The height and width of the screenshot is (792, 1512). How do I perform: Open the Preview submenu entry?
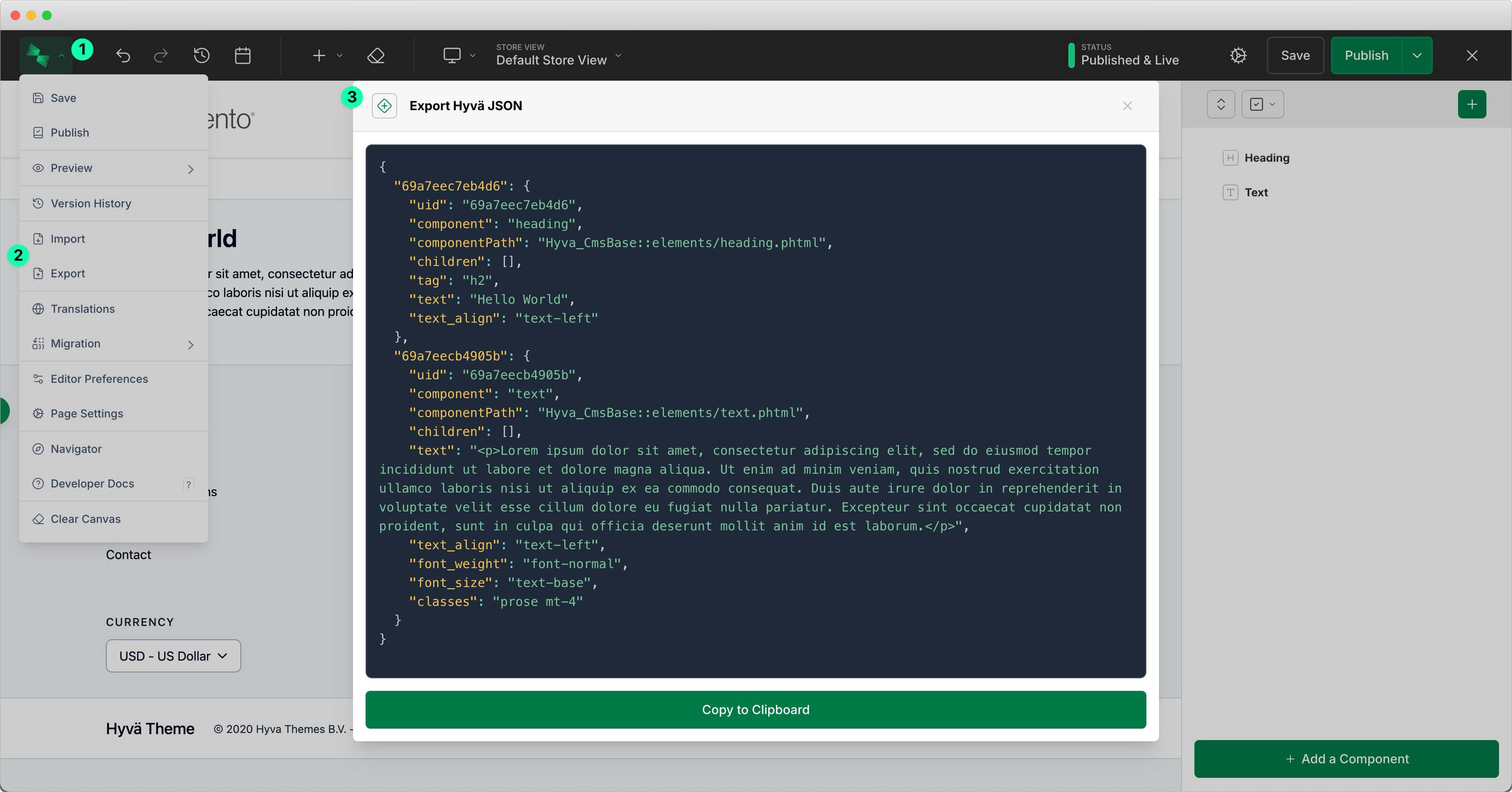113,168
